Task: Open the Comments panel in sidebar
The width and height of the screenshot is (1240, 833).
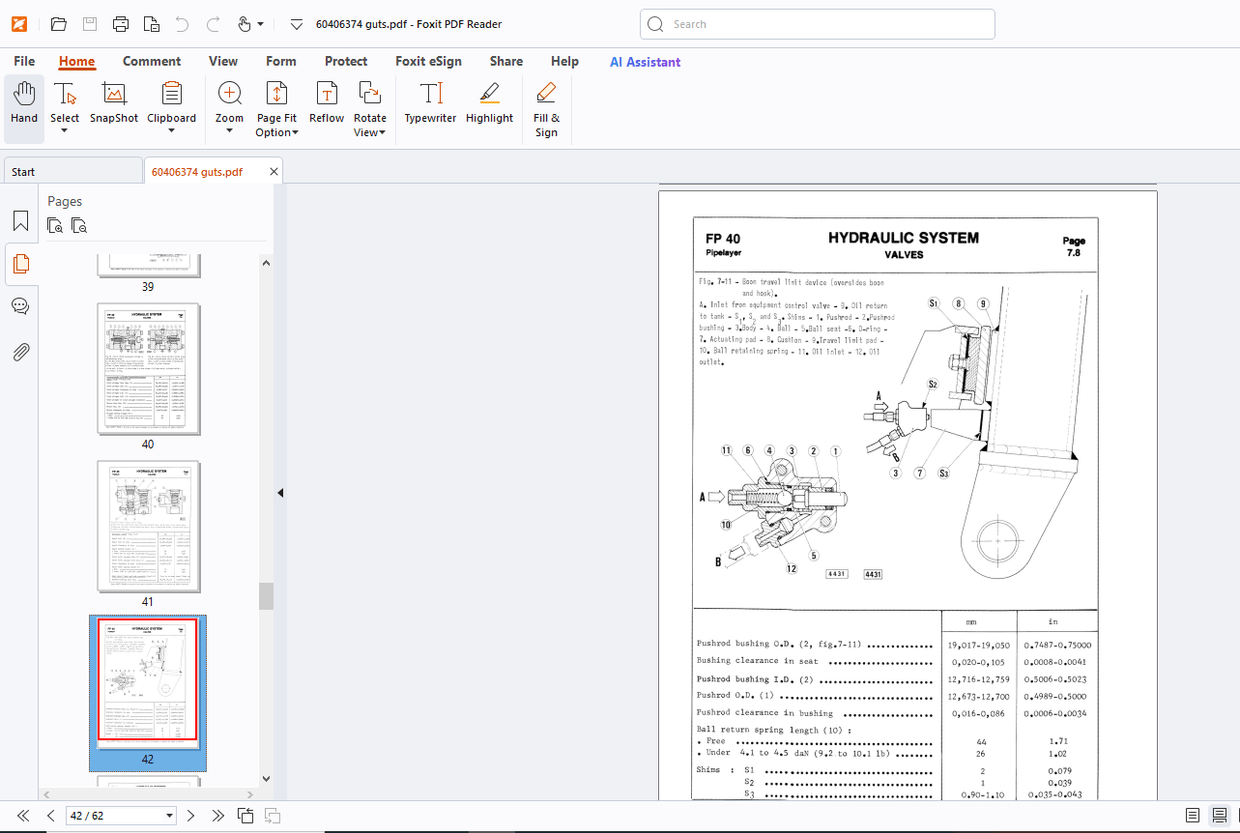Action: click(20, 307)
